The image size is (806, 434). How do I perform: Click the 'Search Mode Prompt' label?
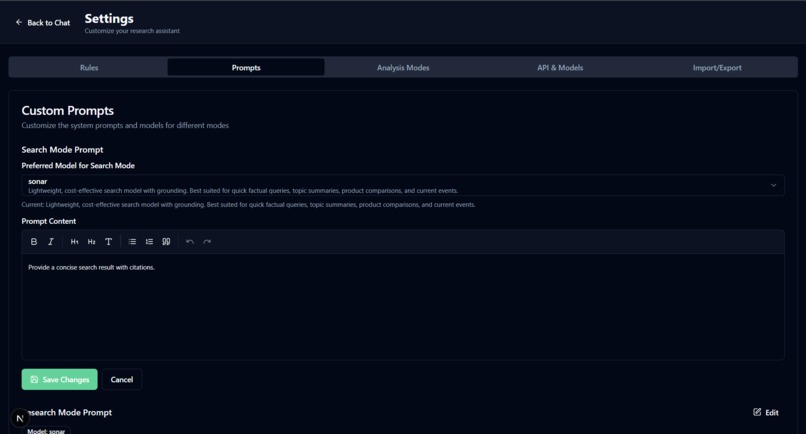coord(62,150)
